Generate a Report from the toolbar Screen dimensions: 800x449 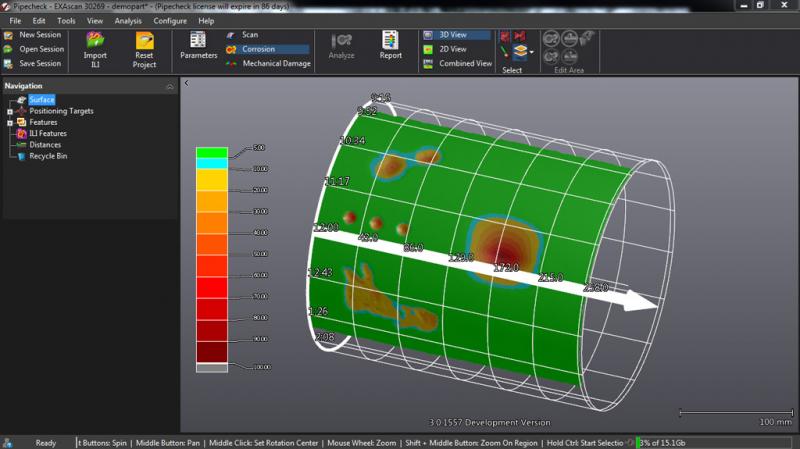pos(390,40)
